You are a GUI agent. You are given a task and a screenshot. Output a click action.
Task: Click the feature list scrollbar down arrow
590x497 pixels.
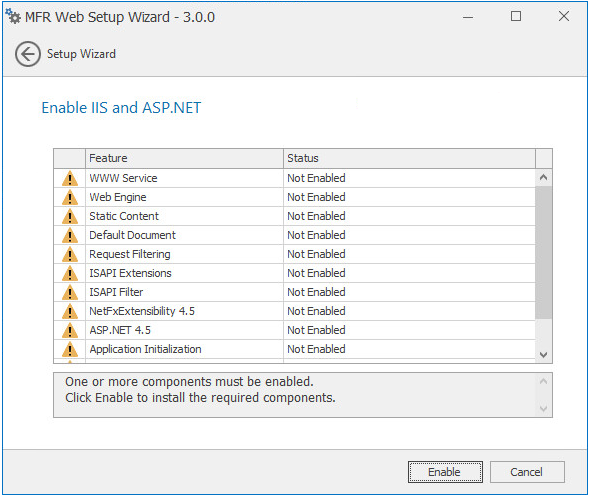[x=543, y=354]
